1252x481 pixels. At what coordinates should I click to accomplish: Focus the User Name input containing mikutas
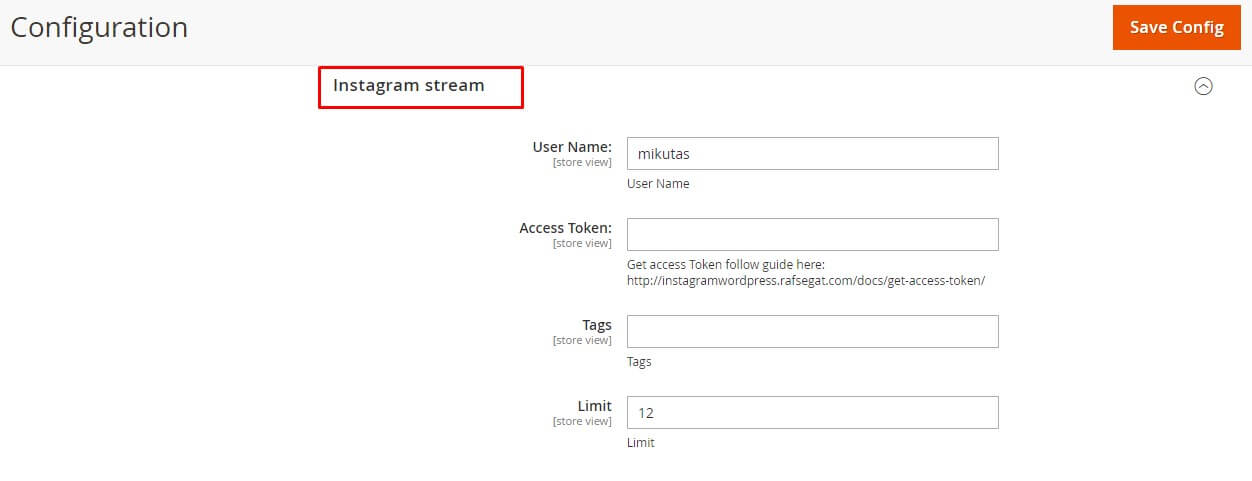pos(812,154)
